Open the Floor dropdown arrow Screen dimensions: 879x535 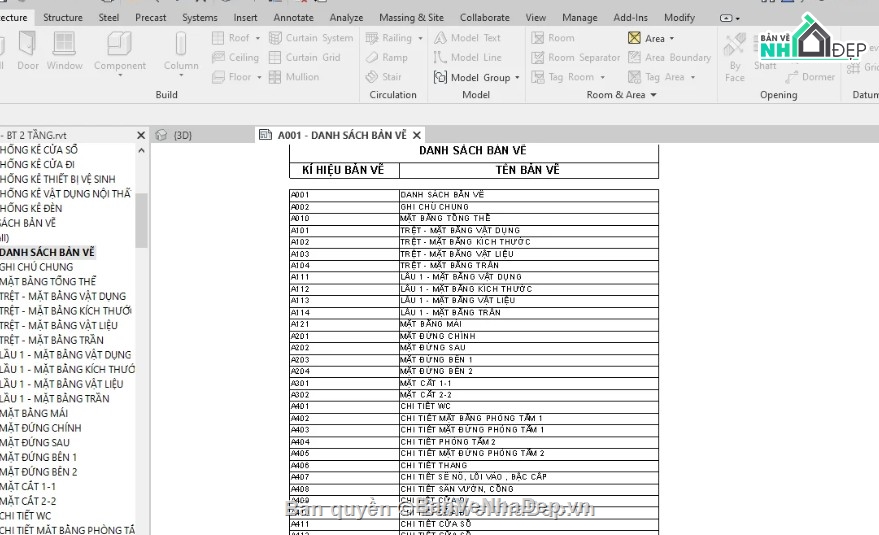tap(259, 77)
